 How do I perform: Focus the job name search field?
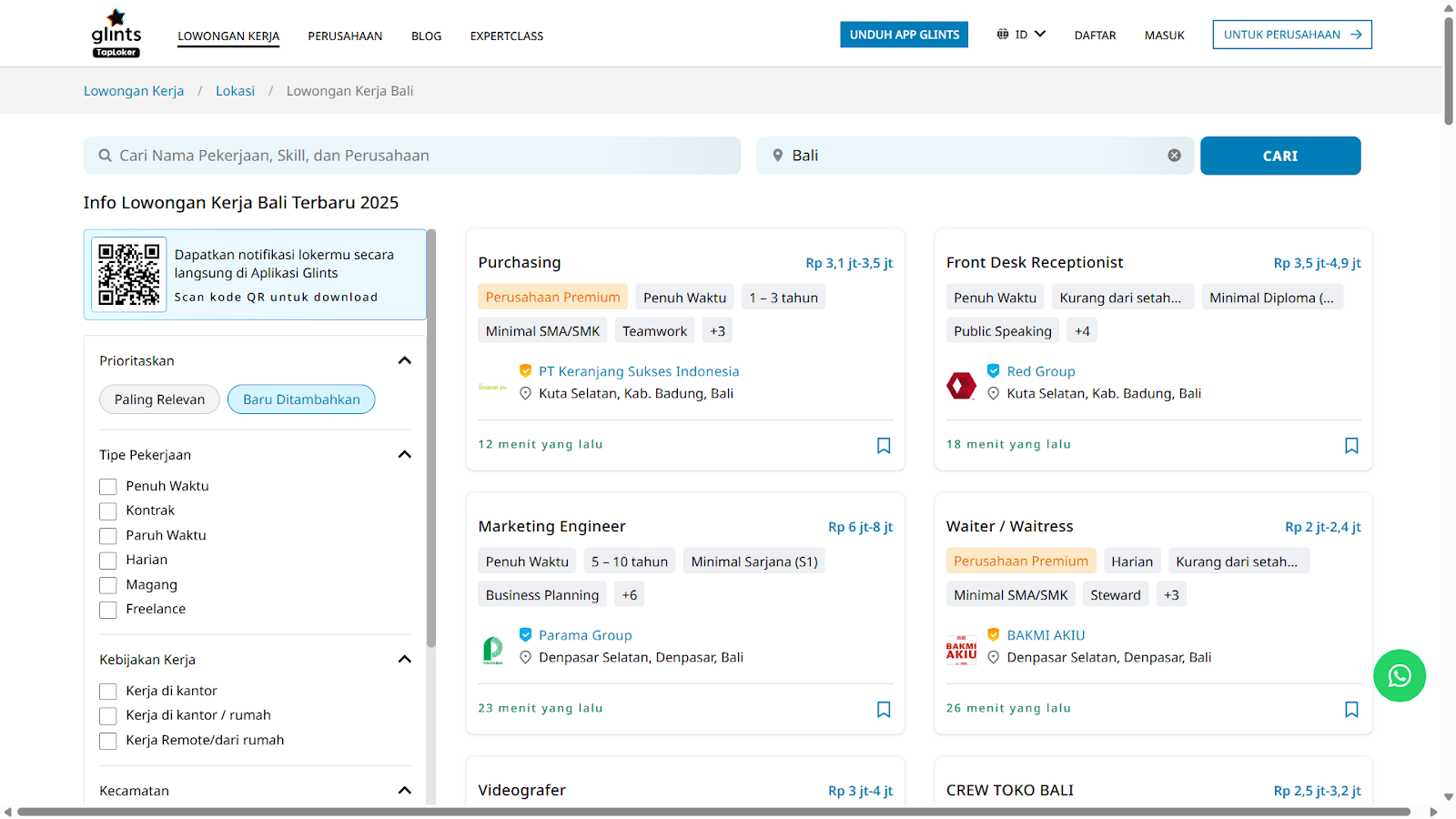412,156
